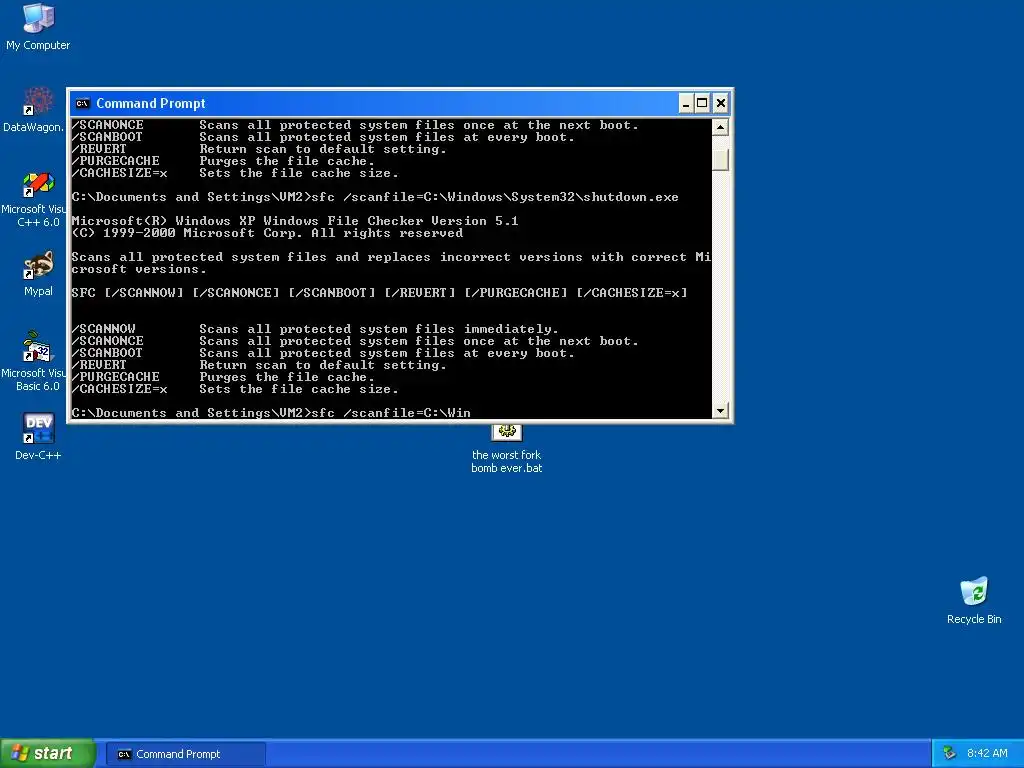Image resolution: width=1024 pixels, height=768 pixels.
Task: Click the command line containing shutdown.exe
Action: click(375, 197)
